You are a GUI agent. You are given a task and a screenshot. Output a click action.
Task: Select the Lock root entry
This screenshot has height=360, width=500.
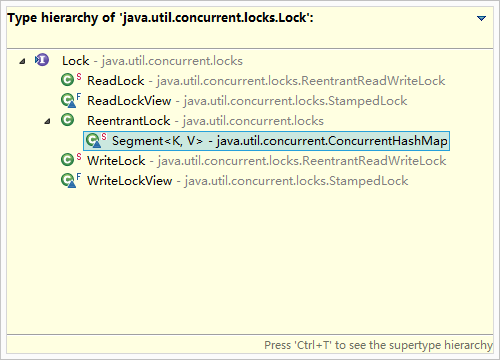click(152, 61)
